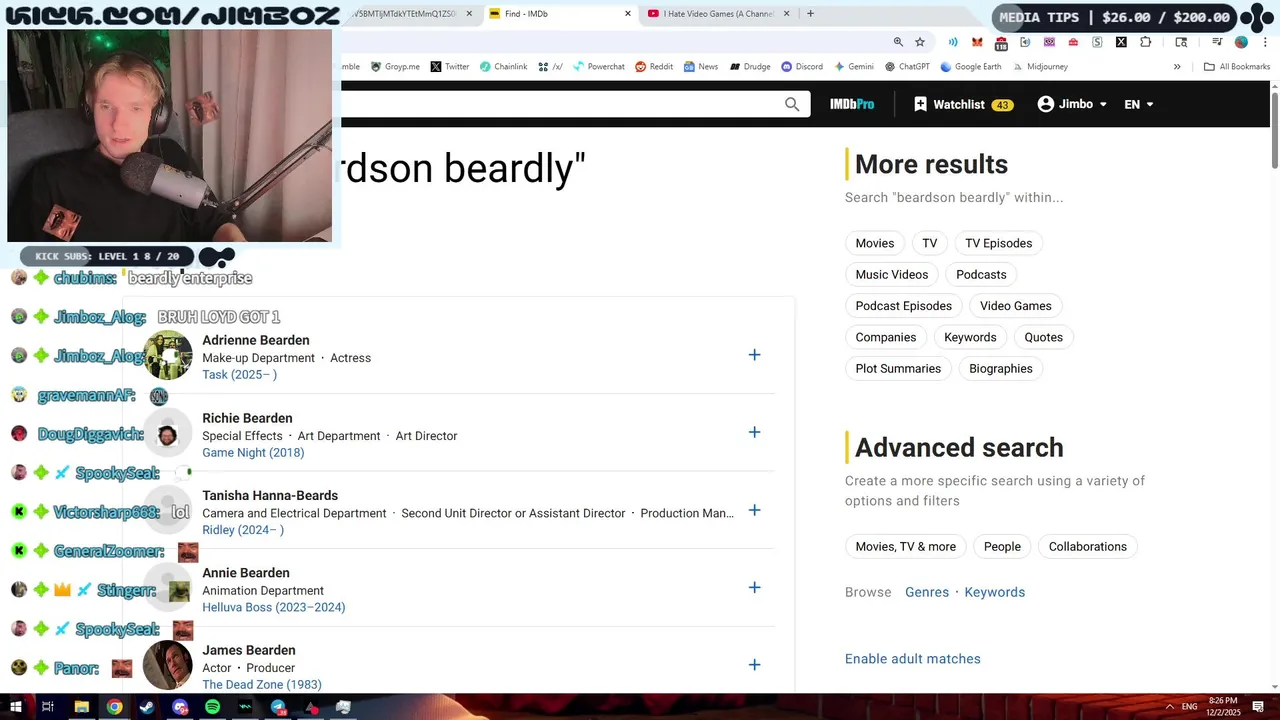
Task: Add Tanisha Hanna-Beards using the plus icon
Action: pos(754,510)
